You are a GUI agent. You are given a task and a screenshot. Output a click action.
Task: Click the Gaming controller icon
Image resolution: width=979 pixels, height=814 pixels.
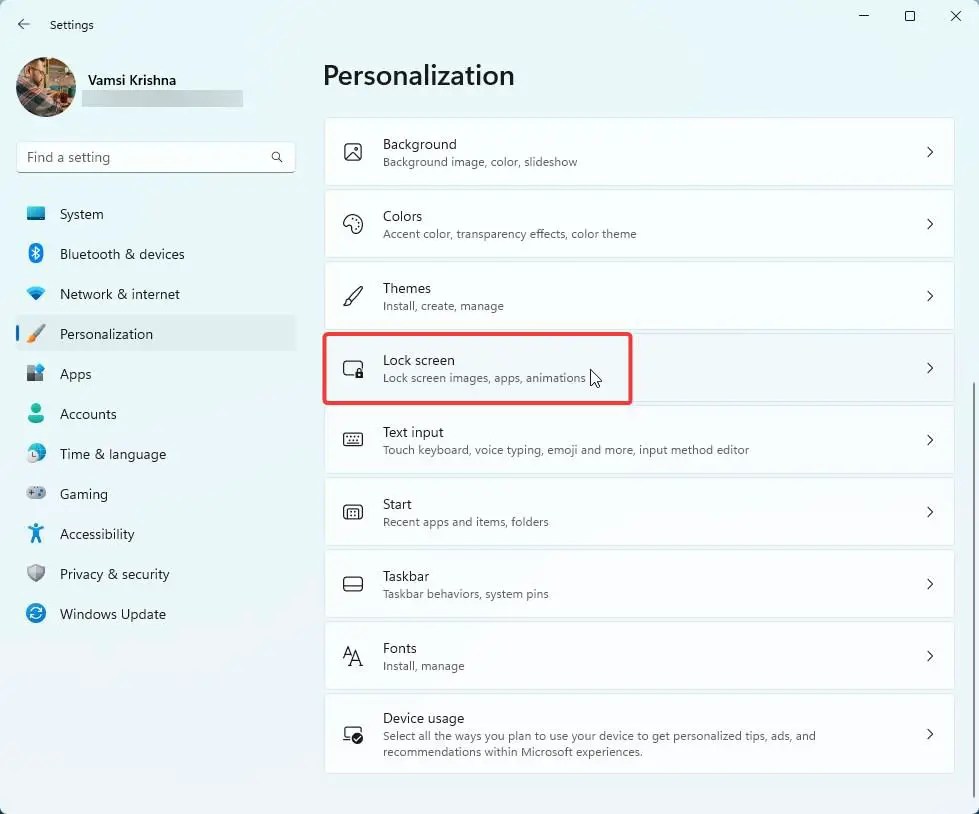pos(36,494)
